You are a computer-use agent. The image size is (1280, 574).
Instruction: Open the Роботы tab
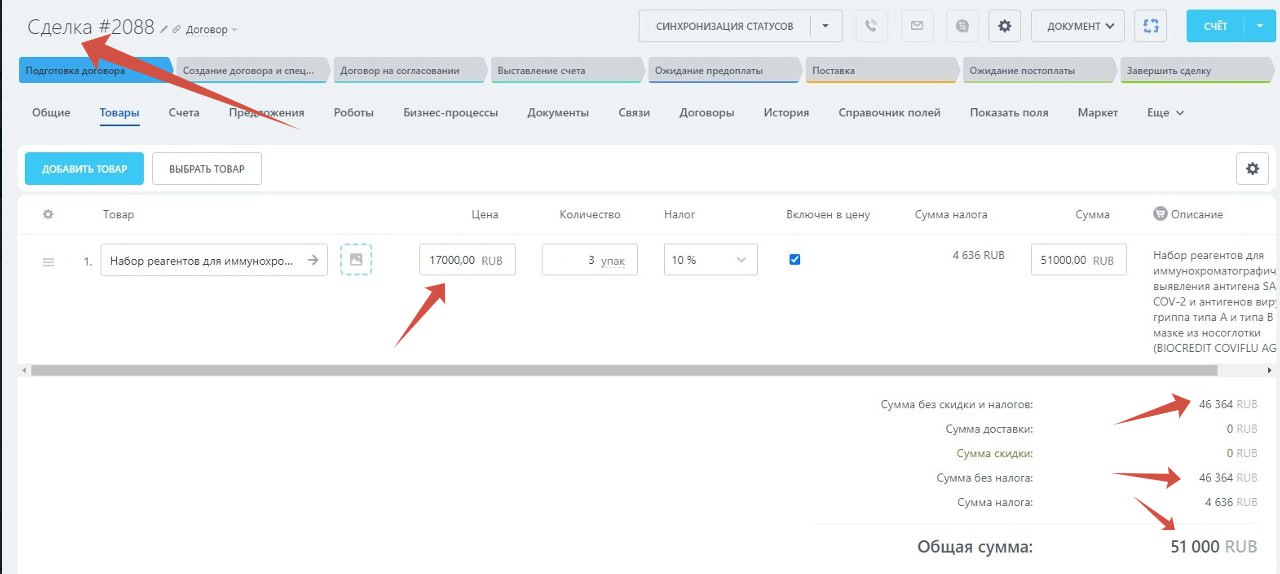click(354, 112)
